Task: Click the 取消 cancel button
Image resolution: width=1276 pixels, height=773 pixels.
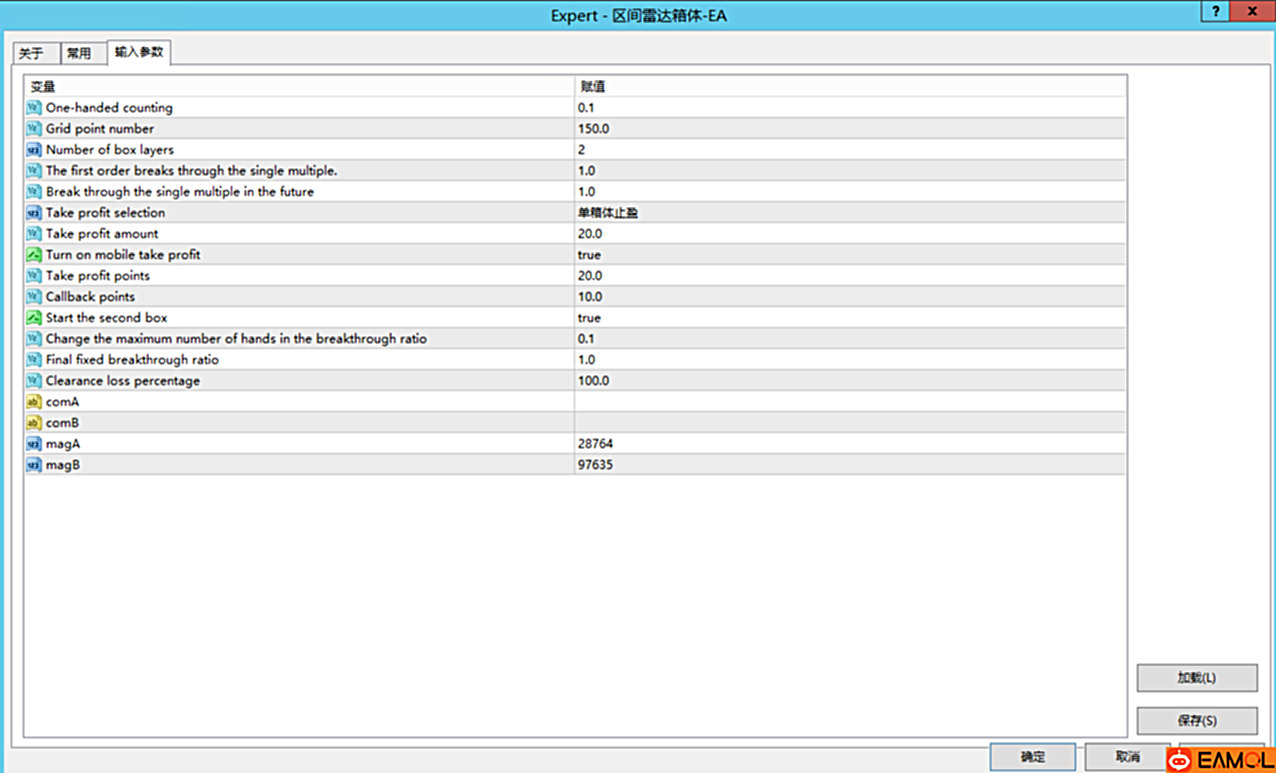Action: coord(1127,757)
